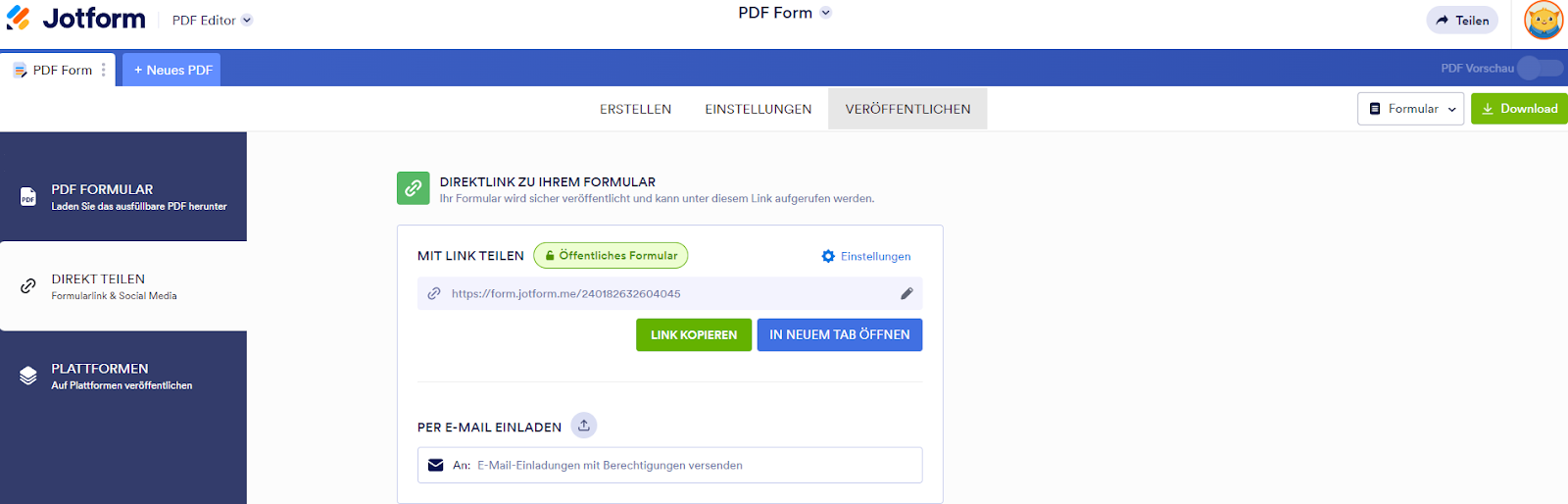
Task: Click the Link Kopieren button
Action: click(694, 334)
